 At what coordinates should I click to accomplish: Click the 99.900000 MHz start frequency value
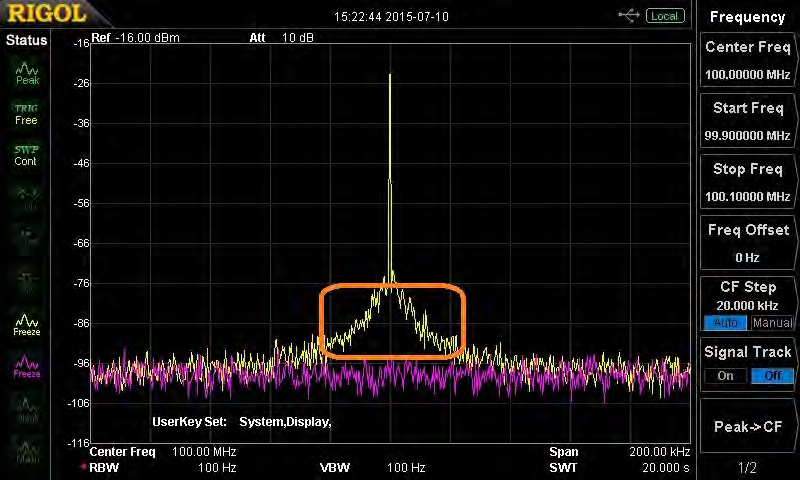coord(747,136)
